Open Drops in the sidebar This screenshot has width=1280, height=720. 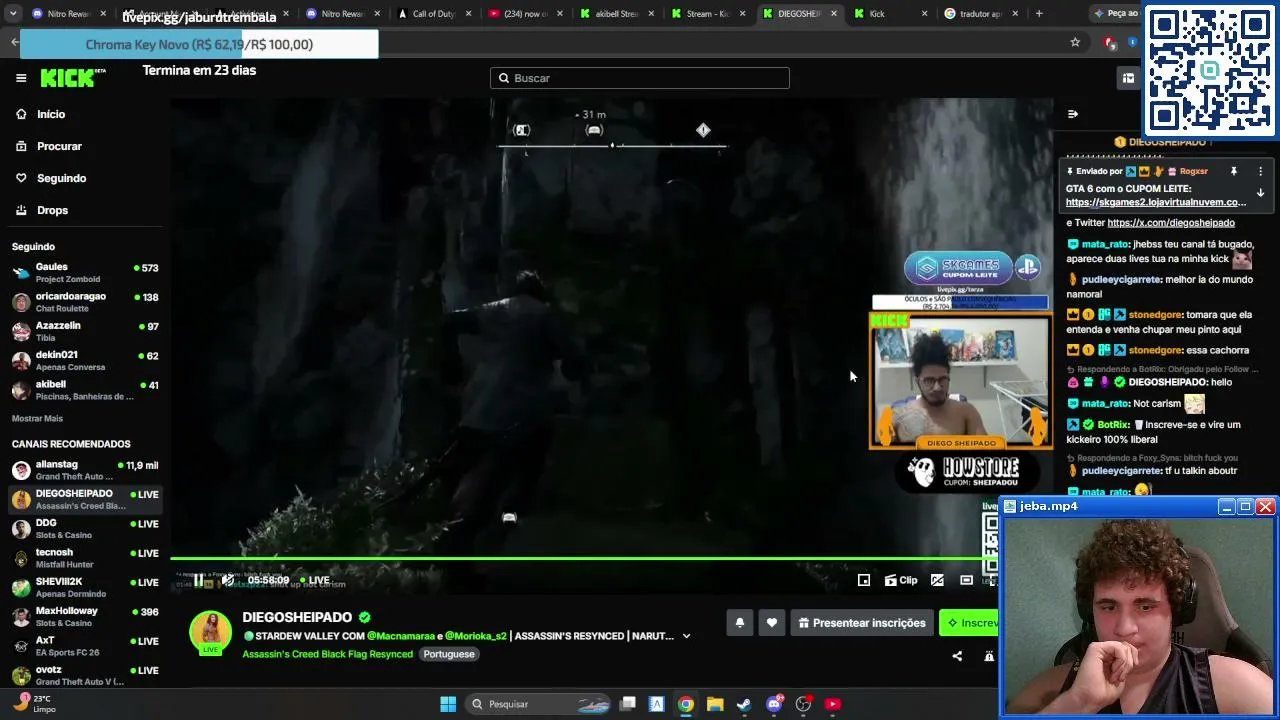pyautogui.click(x=52, y=210)
